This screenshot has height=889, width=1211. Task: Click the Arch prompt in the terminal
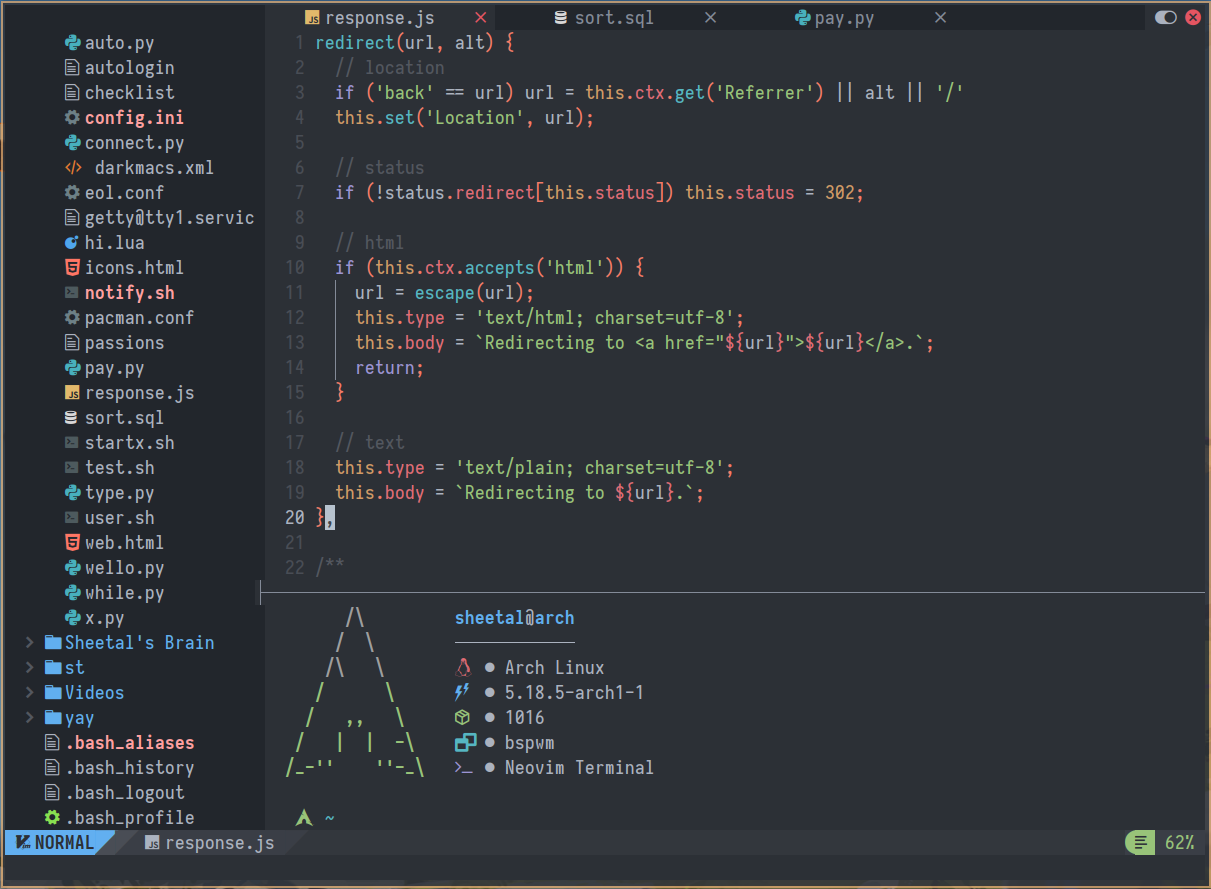[x=304, y=818]
